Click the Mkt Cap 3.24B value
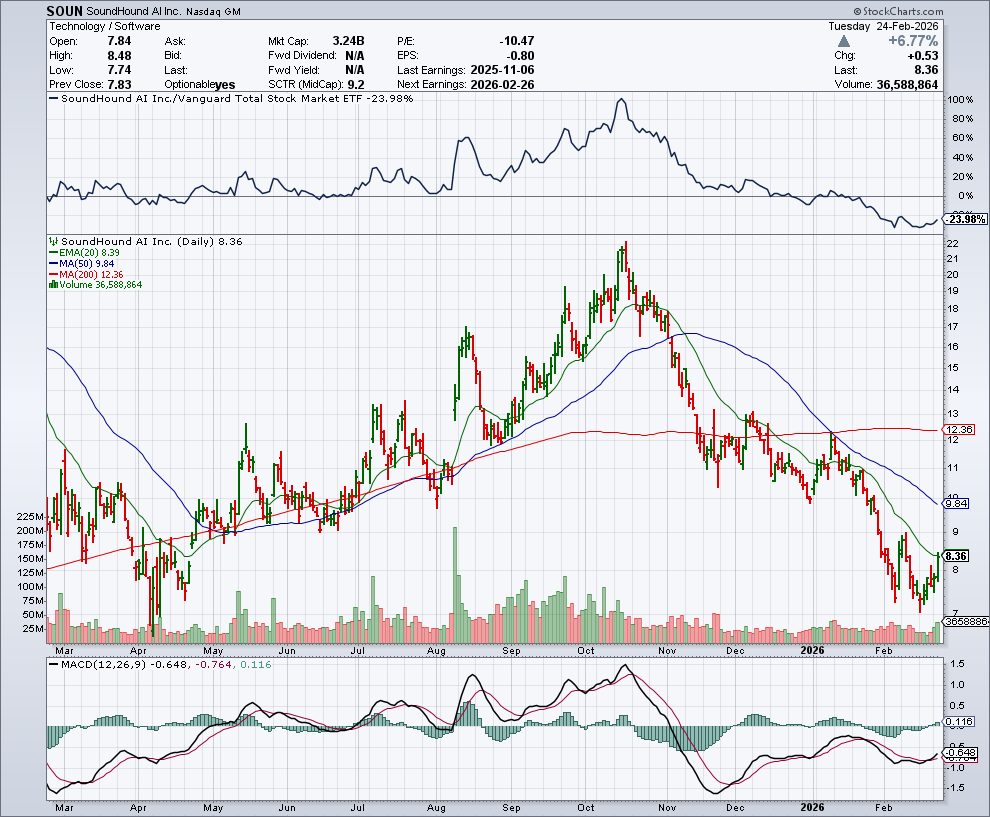This screenshot has width=990, height=817. [349, 40]
